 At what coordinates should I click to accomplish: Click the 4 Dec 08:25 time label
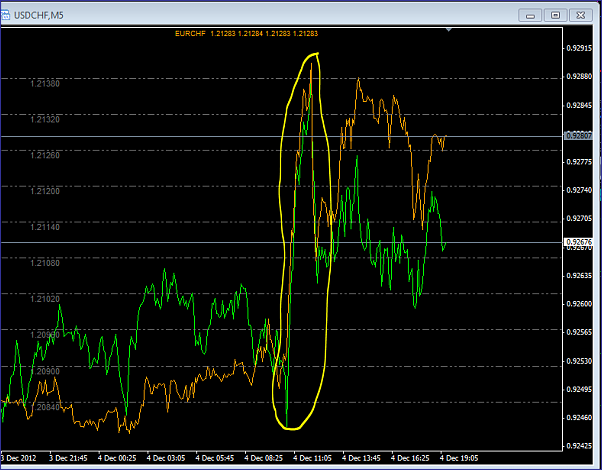265,458
